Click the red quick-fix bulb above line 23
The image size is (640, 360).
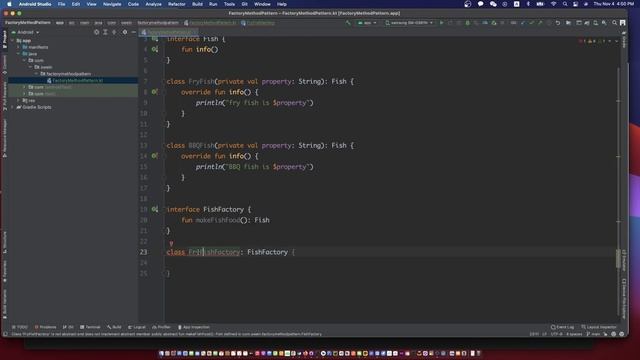click(171, 243)
